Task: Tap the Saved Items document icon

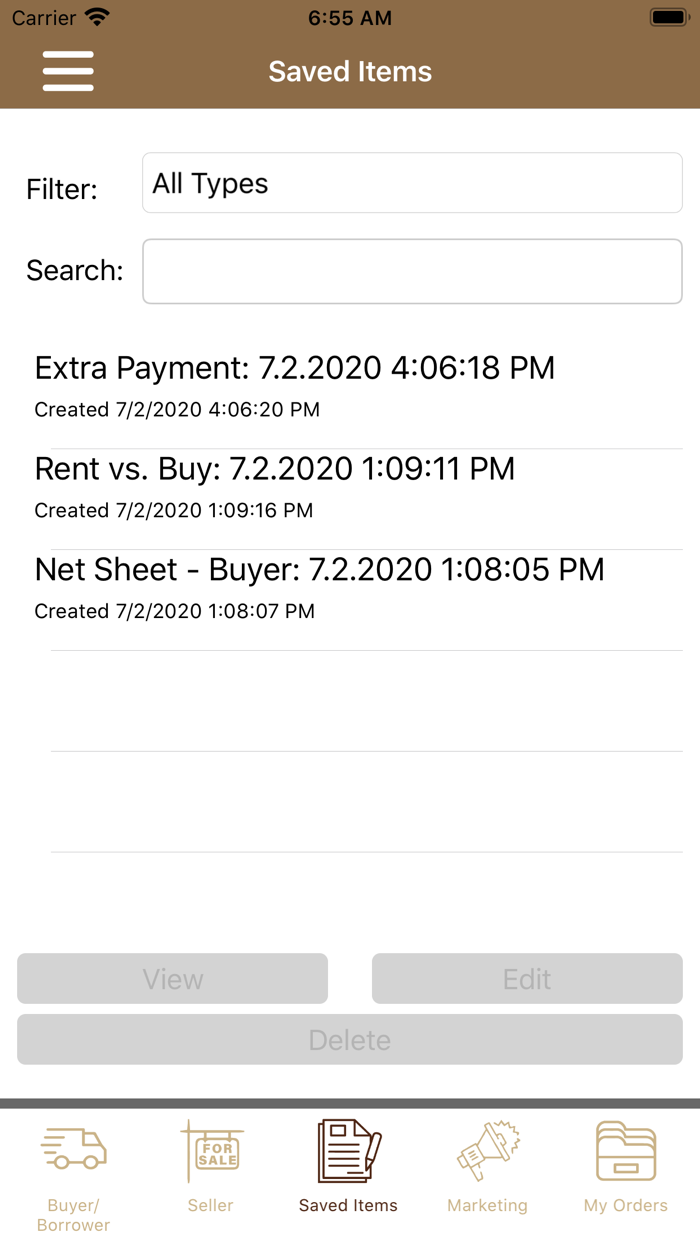Action: [x=348, y=1151]
